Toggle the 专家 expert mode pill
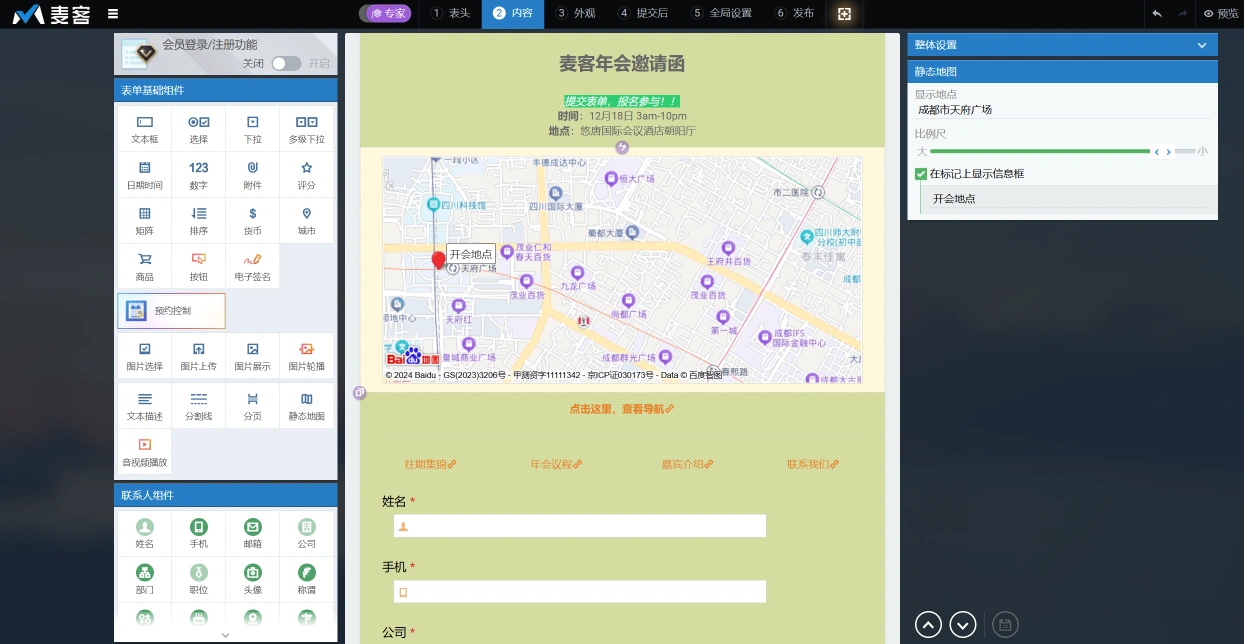The height and width of the screenshot is (644, 1244). click(385, 14)
